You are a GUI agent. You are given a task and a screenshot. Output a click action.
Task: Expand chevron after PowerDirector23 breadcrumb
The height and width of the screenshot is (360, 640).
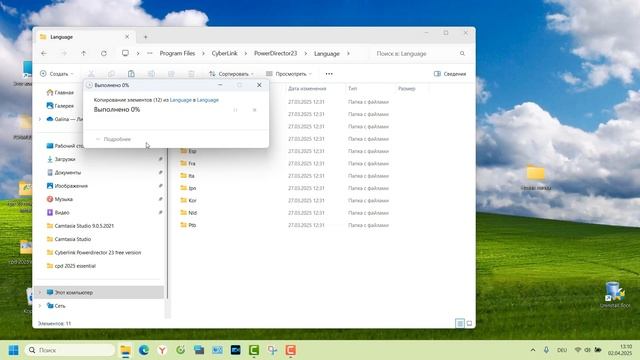point(306,53)
